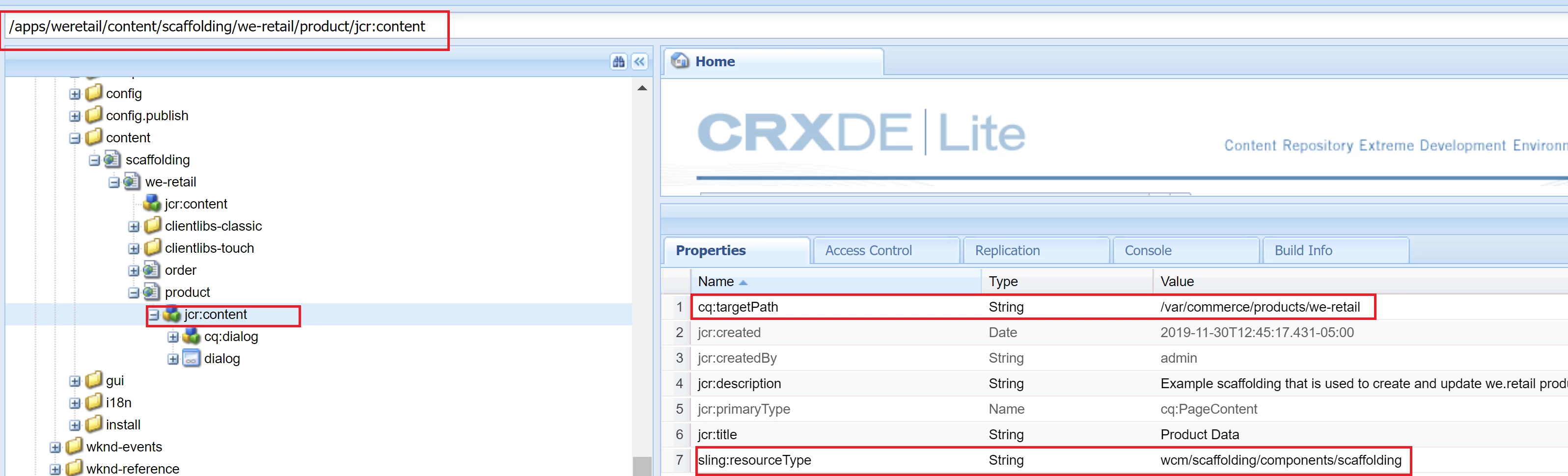Select the clientlibs-touch tree item label
This screenshot has width=1568, height=476.
(209, 248)
